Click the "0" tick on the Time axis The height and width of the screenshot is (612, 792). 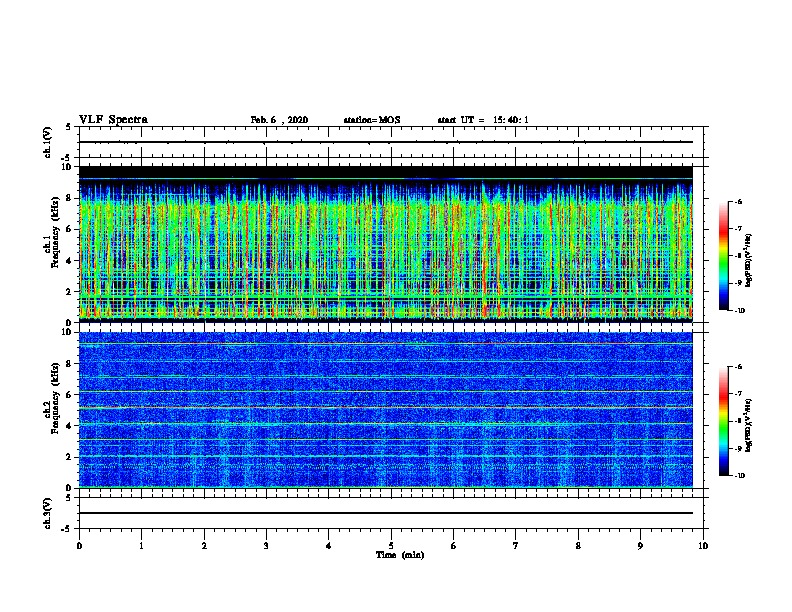(x=79, y=546)
